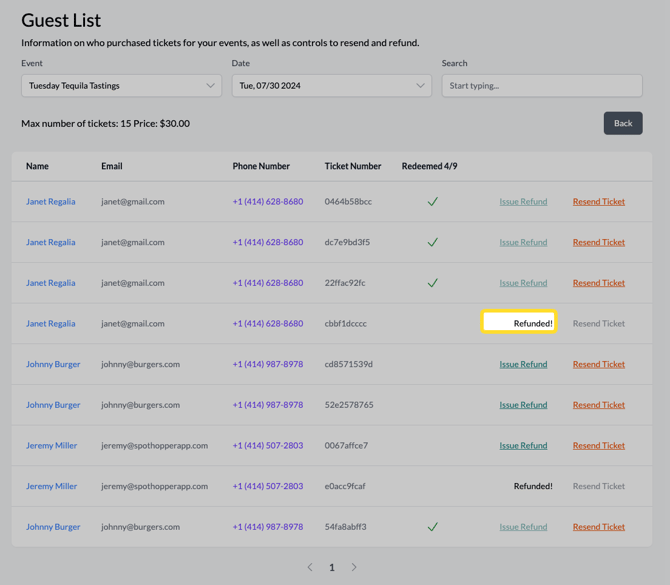Open Jeremy Miller's name on ticket e0acc9fcaf
This screenshot has width=670, height=585.
pos(51,486)
